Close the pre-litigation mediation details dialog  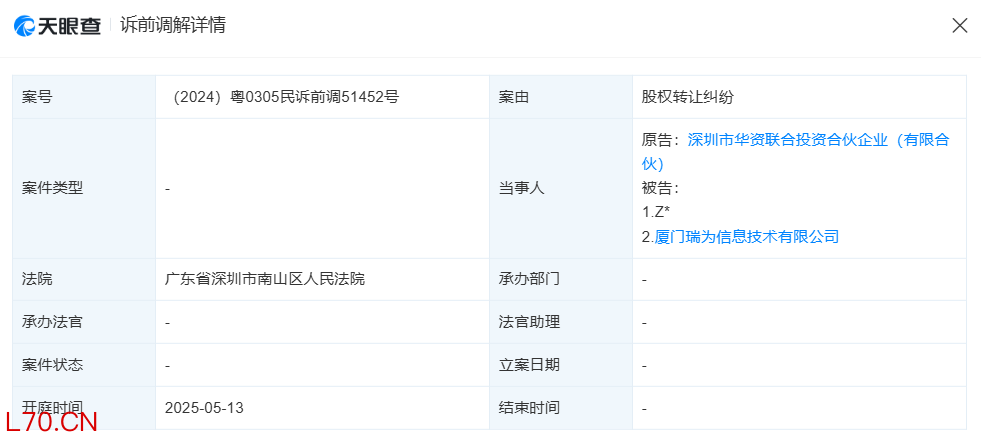coord(959,26)
